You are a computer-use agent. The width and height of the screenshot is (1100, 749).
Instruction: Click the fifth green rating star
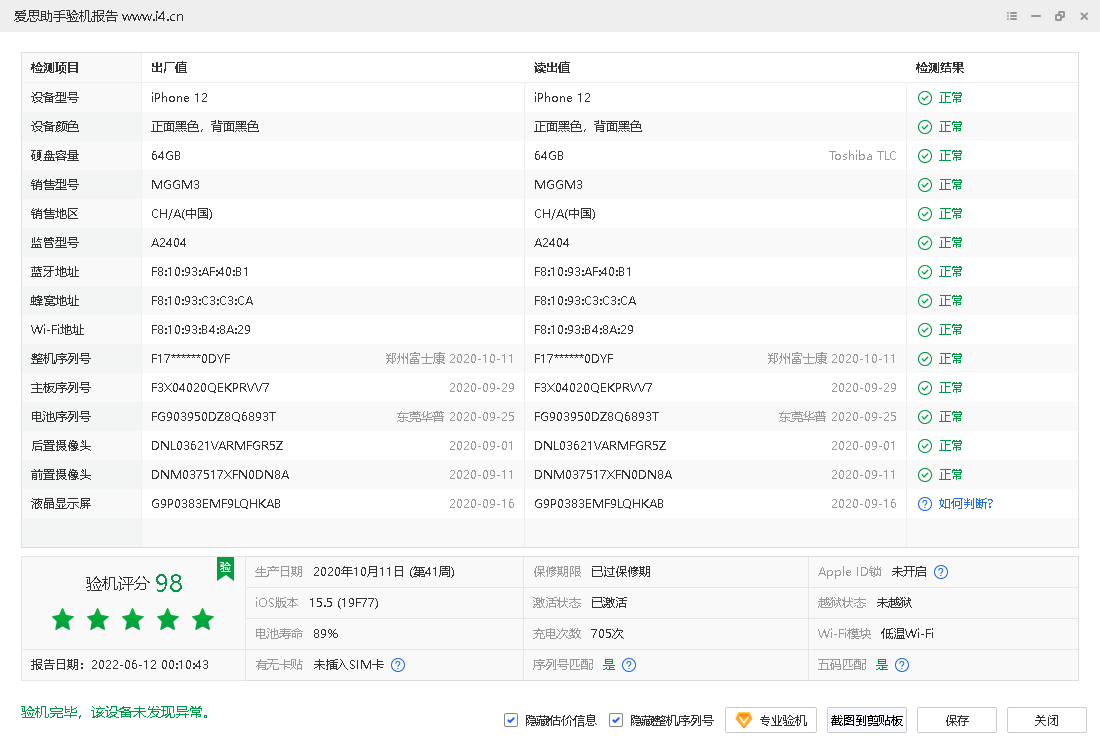coord(203,619)
